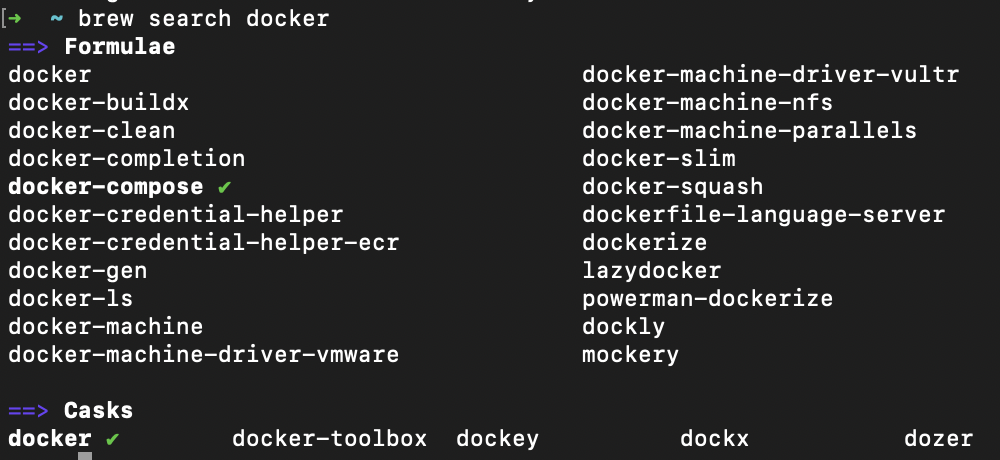Click the green prompt arrow
Image resolution: width=1000 pixels, height=460 pixels.
(x=14, y=19)
